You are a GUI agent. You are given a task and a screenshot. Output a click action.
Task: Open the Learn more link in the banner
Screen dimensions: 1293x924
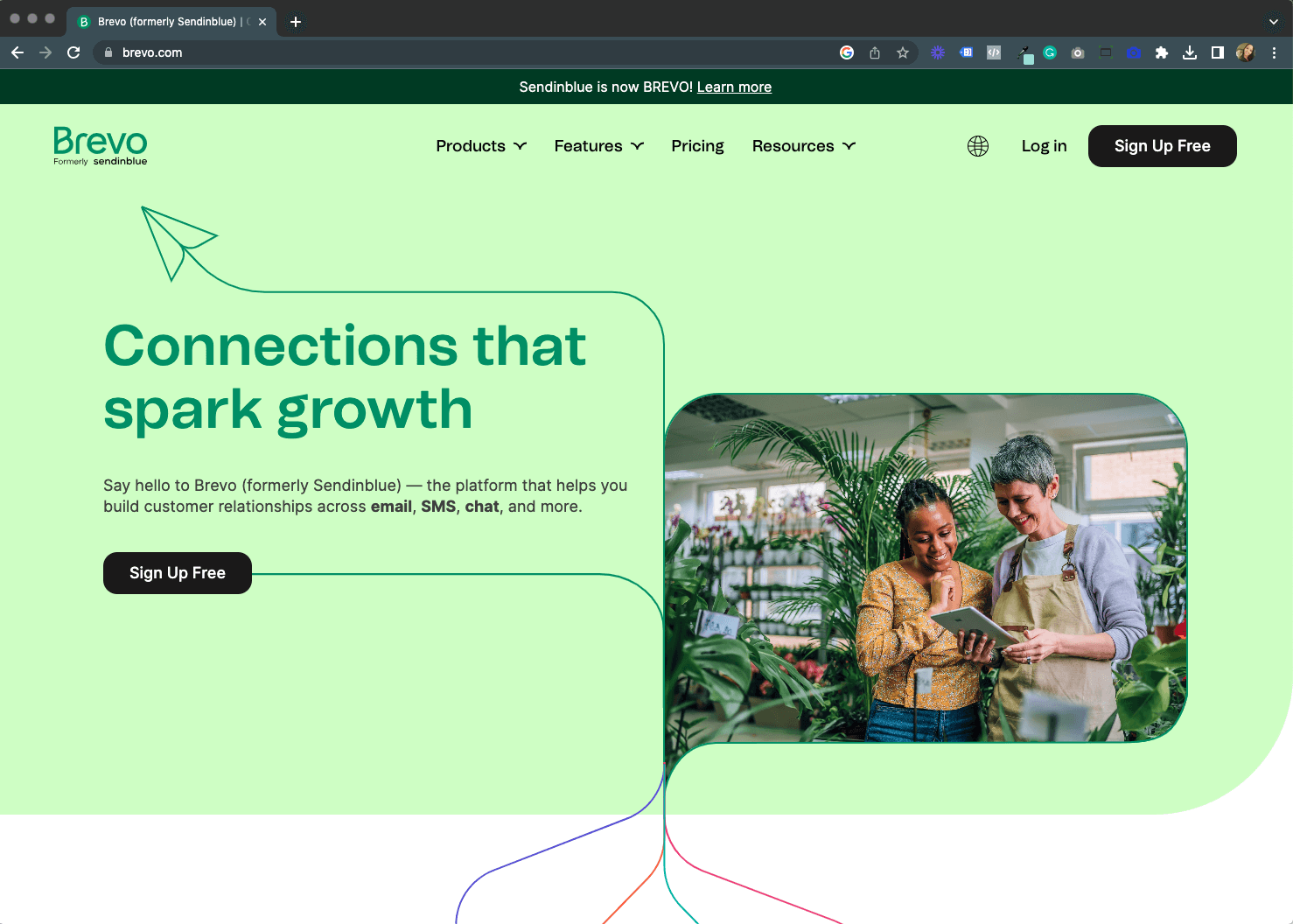coord(734,87)
